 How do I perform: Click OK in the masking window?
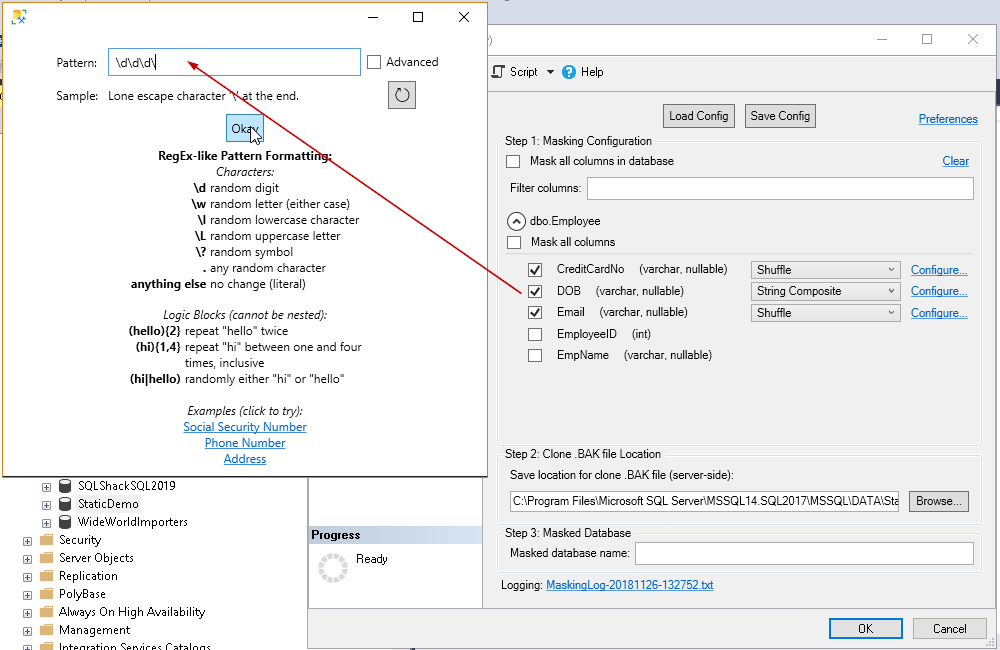[x=865, y=629]
